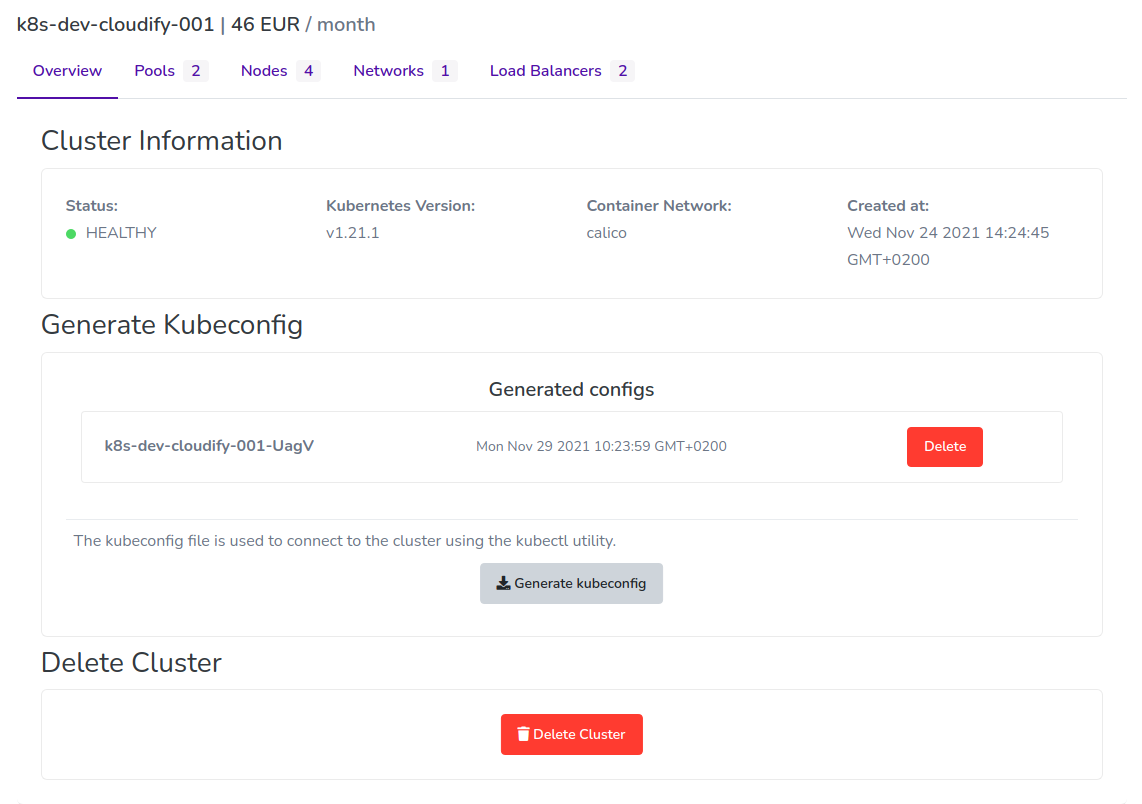
Task: Click the config name k8s-dev-cloudify-001-UagV
Action: (210, 445)
